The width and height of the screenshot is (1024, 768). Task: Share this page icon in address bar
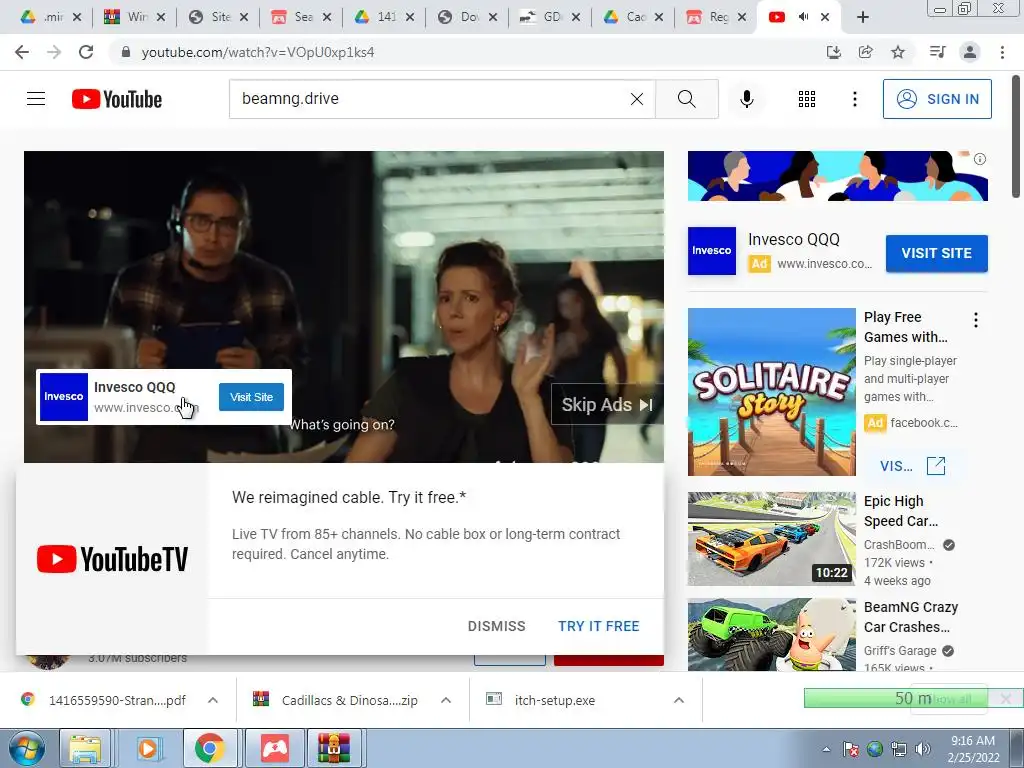click(x=865, y=52)
